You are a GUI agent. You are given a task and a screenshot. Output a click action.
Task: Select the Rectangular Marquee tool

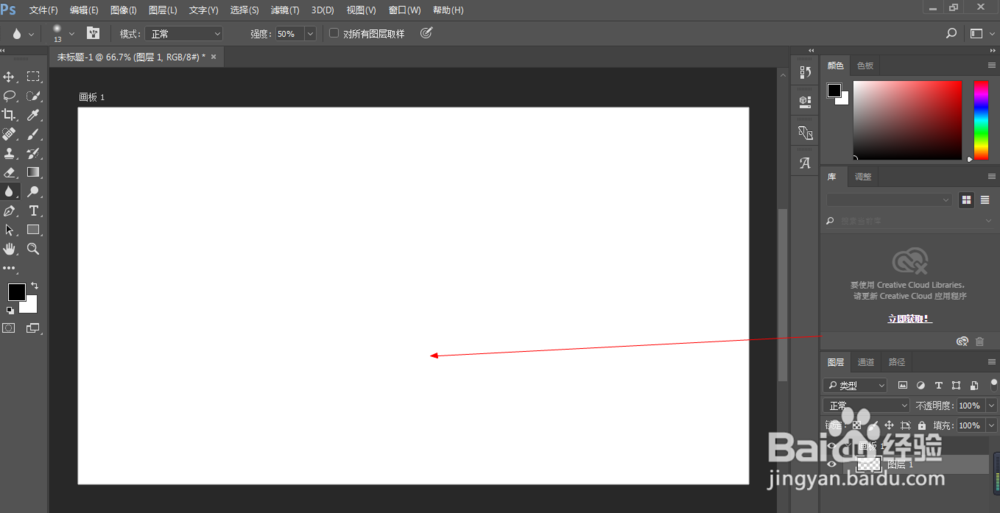(x=33, y=77)
